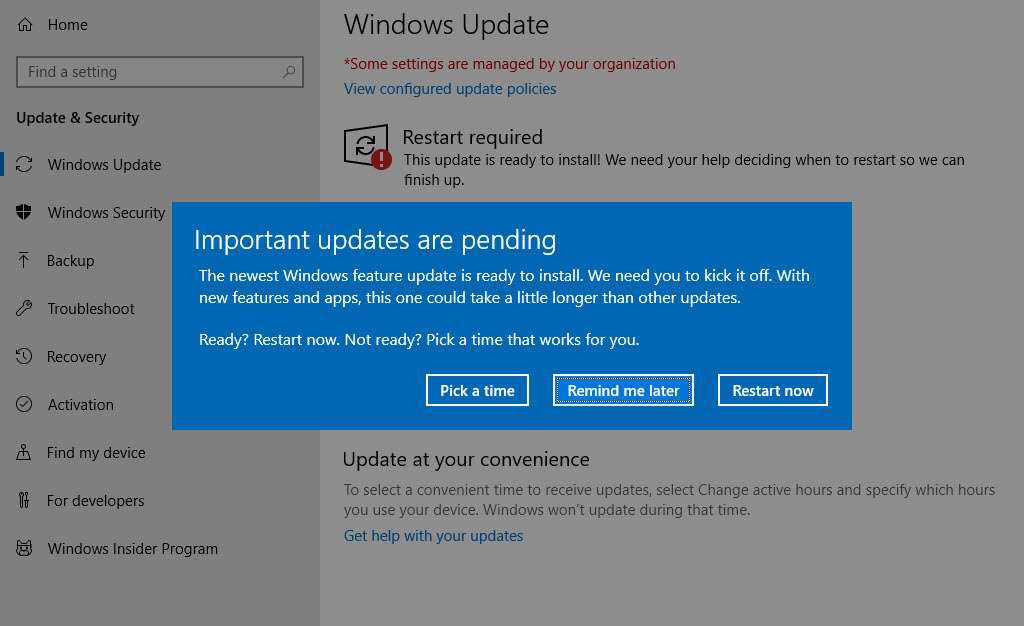Click the Update at your convenience heading
This screenshot has height=626, width=1024.
click(x=466, y=460)
